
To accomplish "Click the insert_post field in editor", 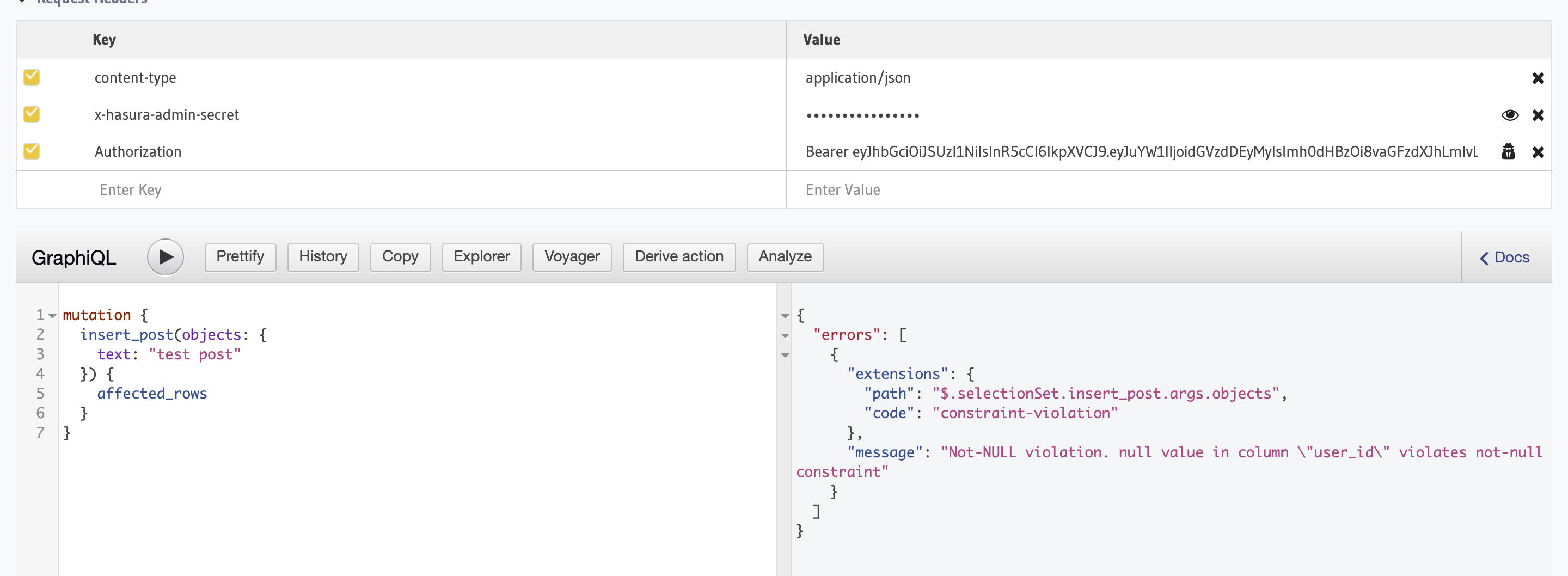I will coord(127,335).
